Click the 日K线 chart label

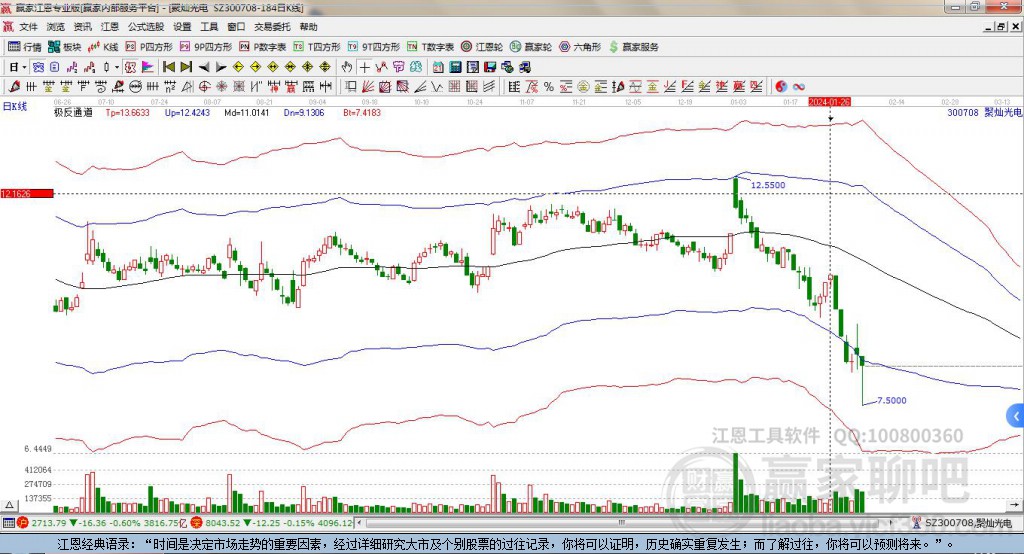coord(15,106)
